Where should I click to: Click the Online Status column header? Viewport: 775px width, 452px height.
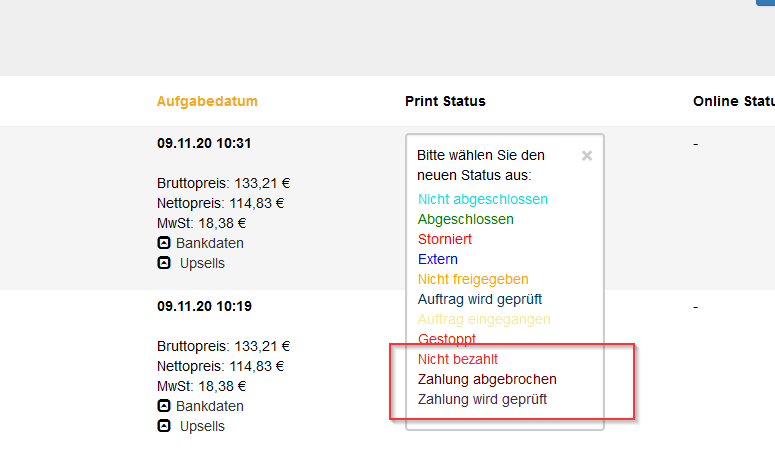pyautogui.click(x=733, y=101)
